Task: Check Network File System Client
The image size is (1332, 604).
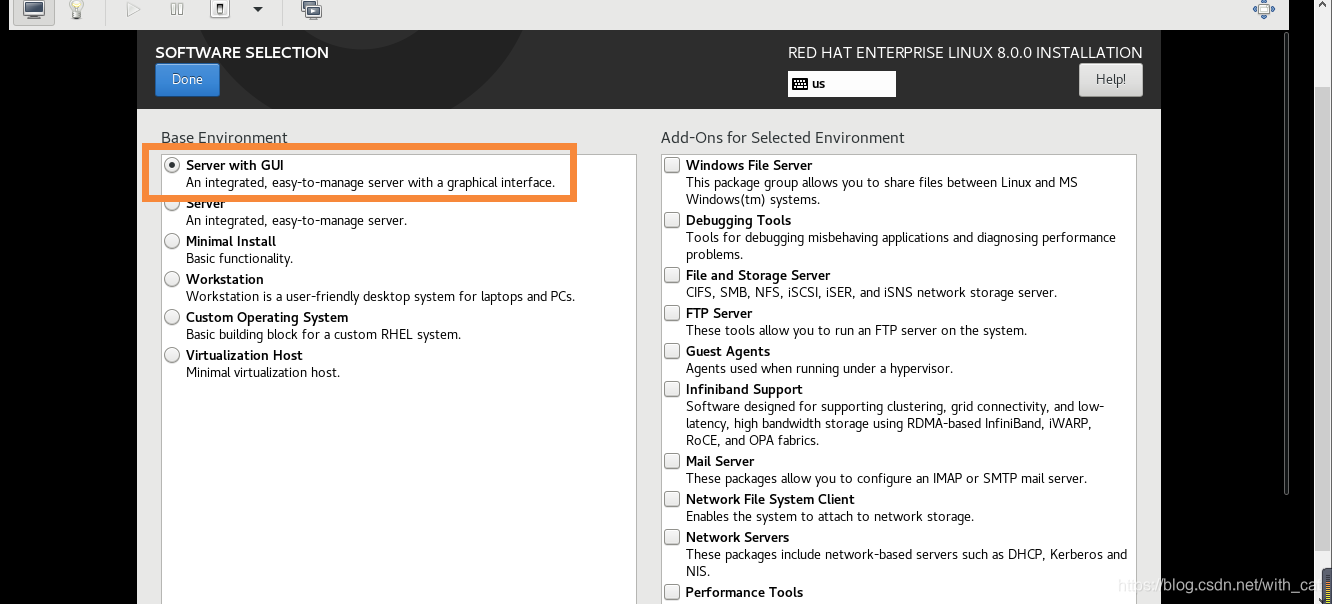Action: 673,499
